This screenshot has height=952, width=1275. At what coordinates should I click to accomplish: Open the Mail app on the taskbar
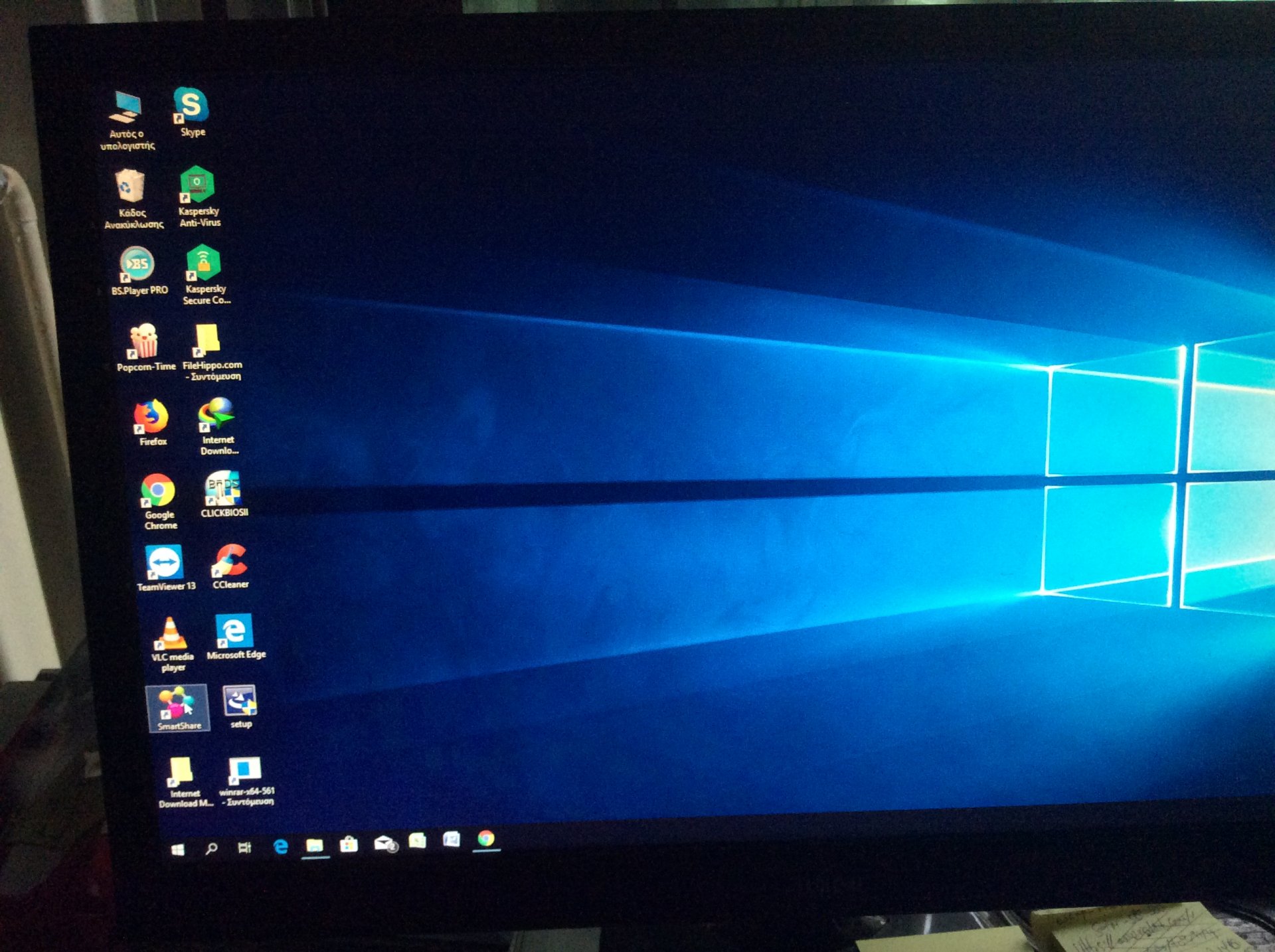click(385, 843)
